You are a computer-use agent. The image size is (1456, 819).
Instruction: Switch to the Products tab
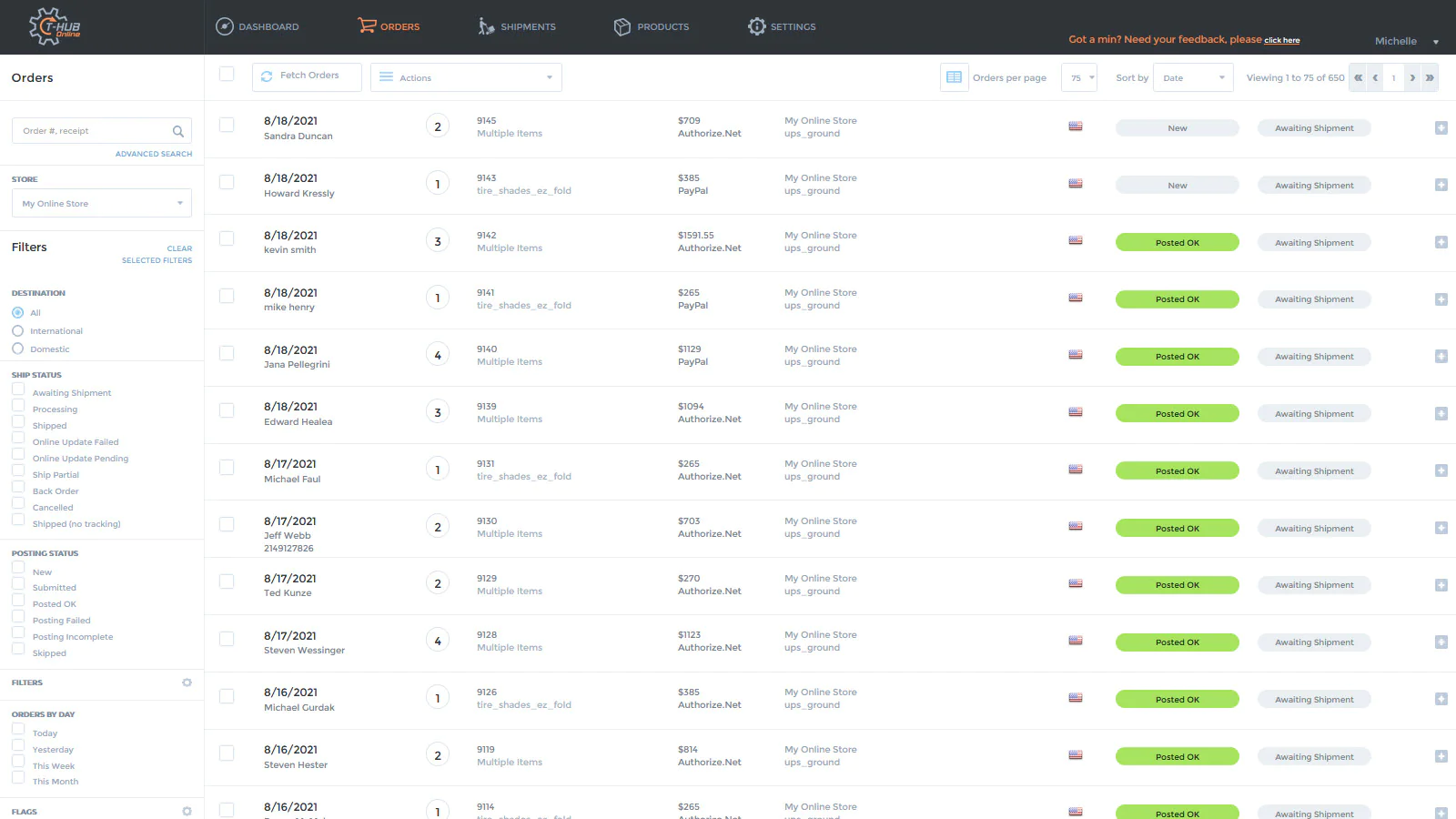pos(652,26)
